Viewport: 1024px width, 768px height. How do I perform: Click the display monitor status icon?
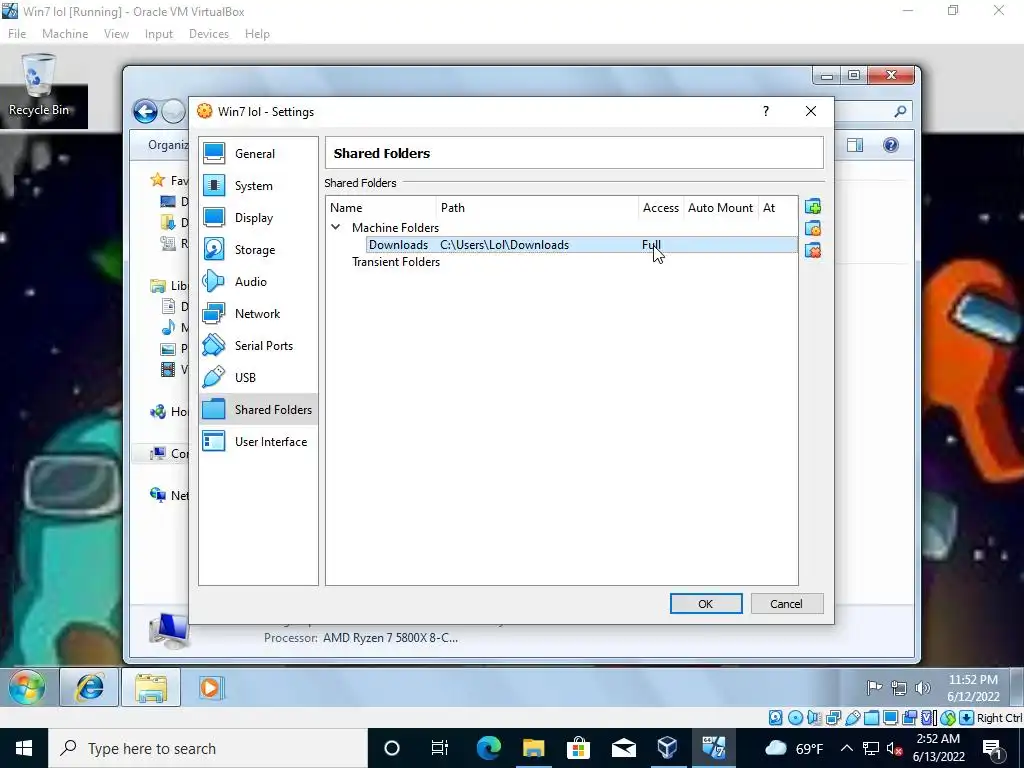point(890,718)
